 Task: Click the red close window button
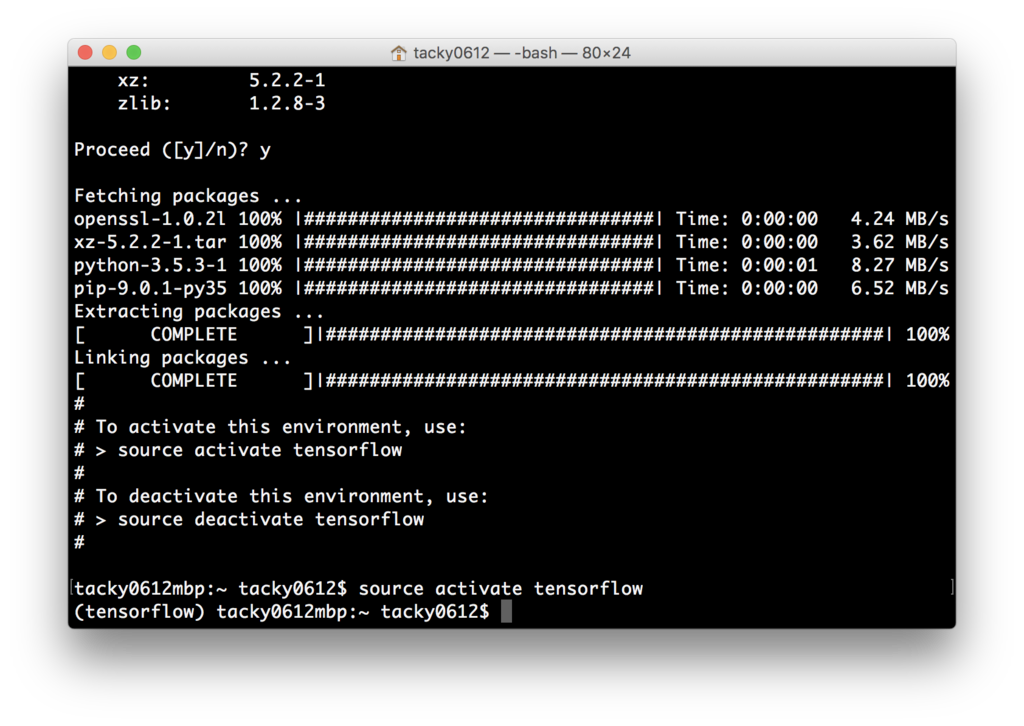tap(85, 52)
